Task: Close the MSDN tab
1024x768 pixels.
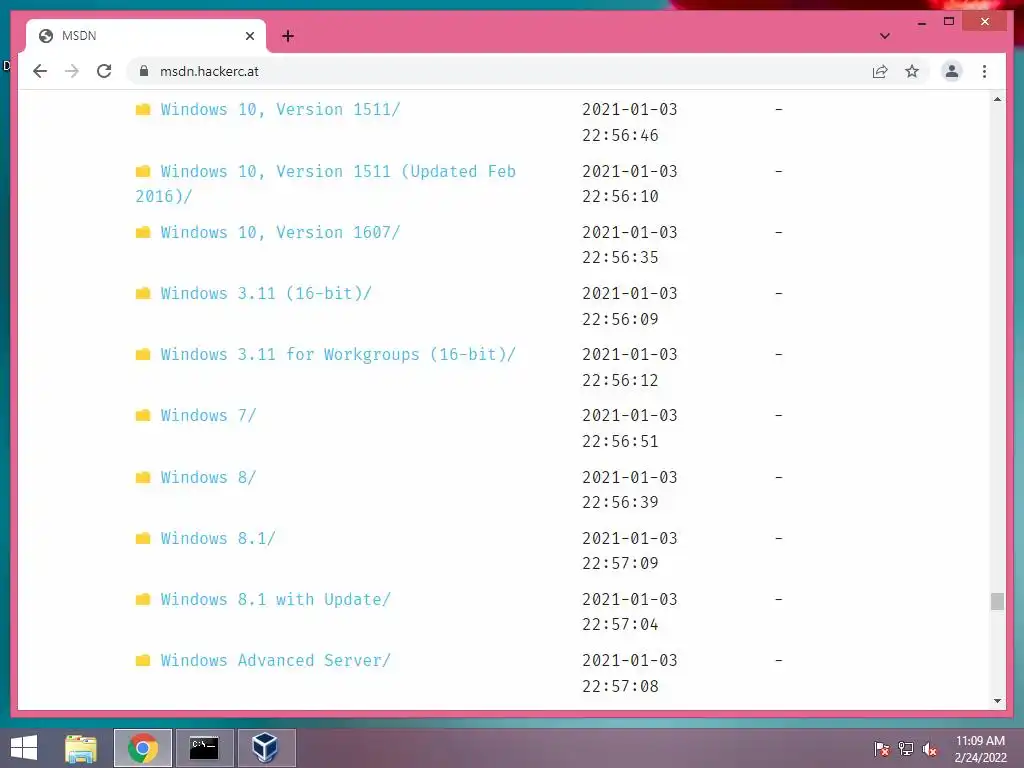Action: (249, 36)
